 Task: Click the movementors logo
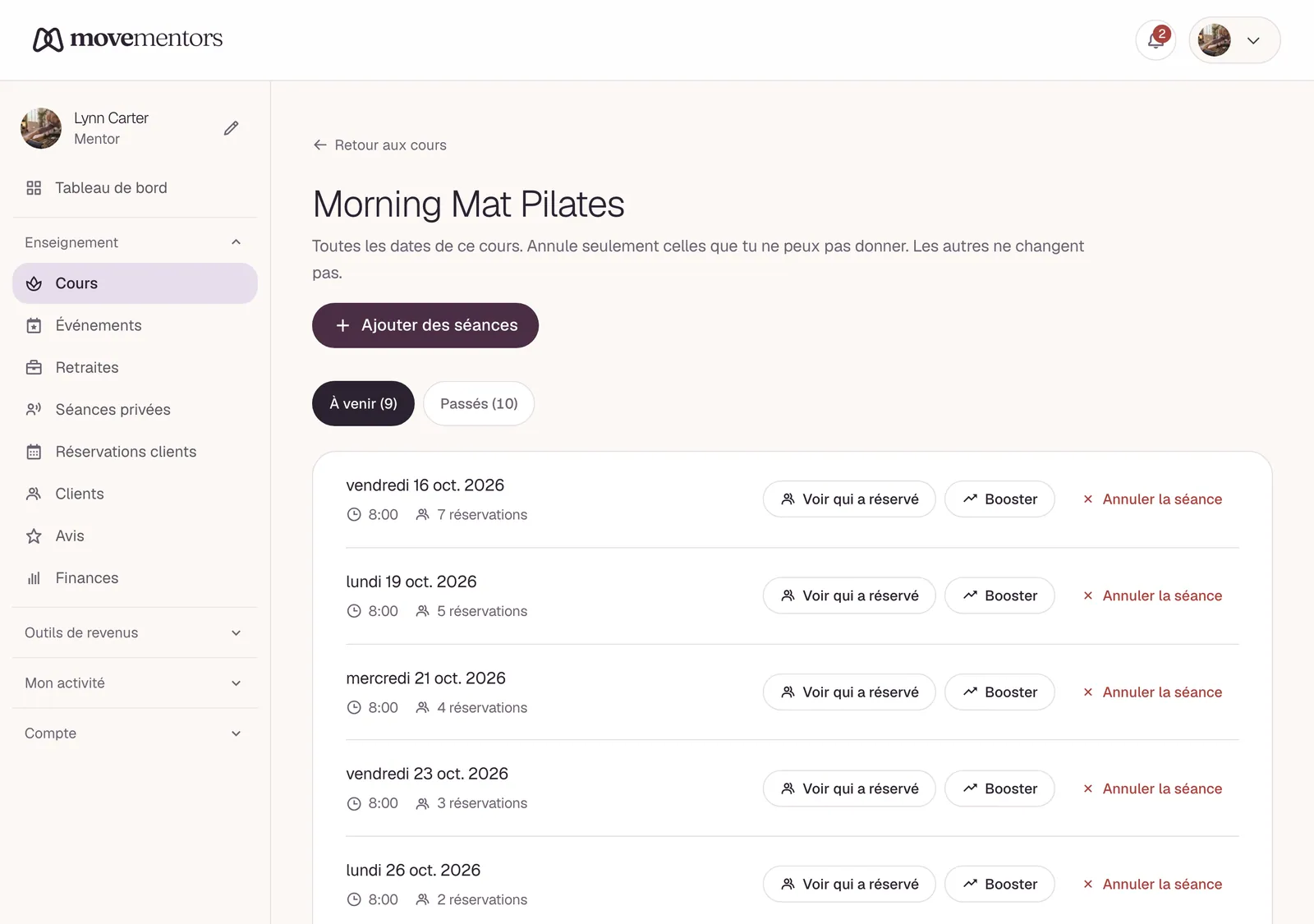[128, 39]
